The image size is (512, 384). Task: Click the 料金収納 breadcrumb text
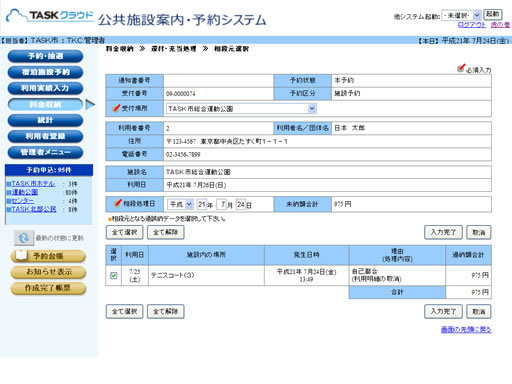[119, 49]
